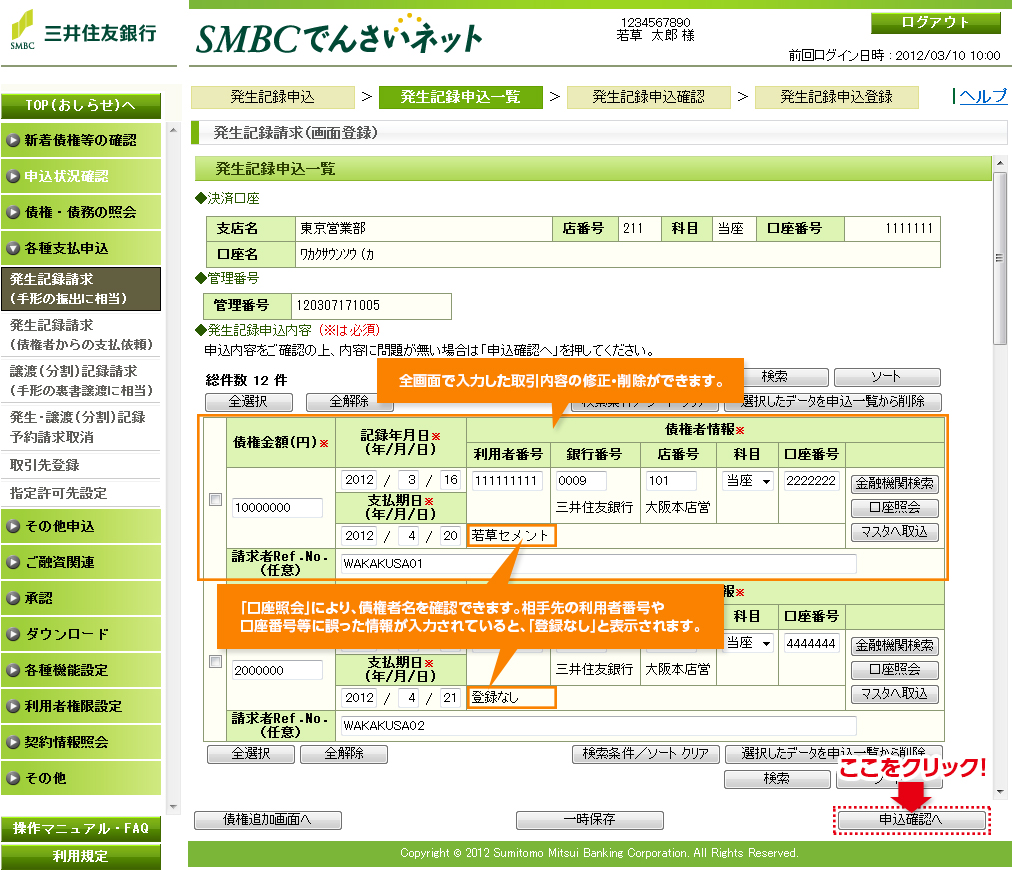This screenshot has height=870, width=1012.
Task: Open 指定許可先設定 menu item
Action: [x=81, y=493]
